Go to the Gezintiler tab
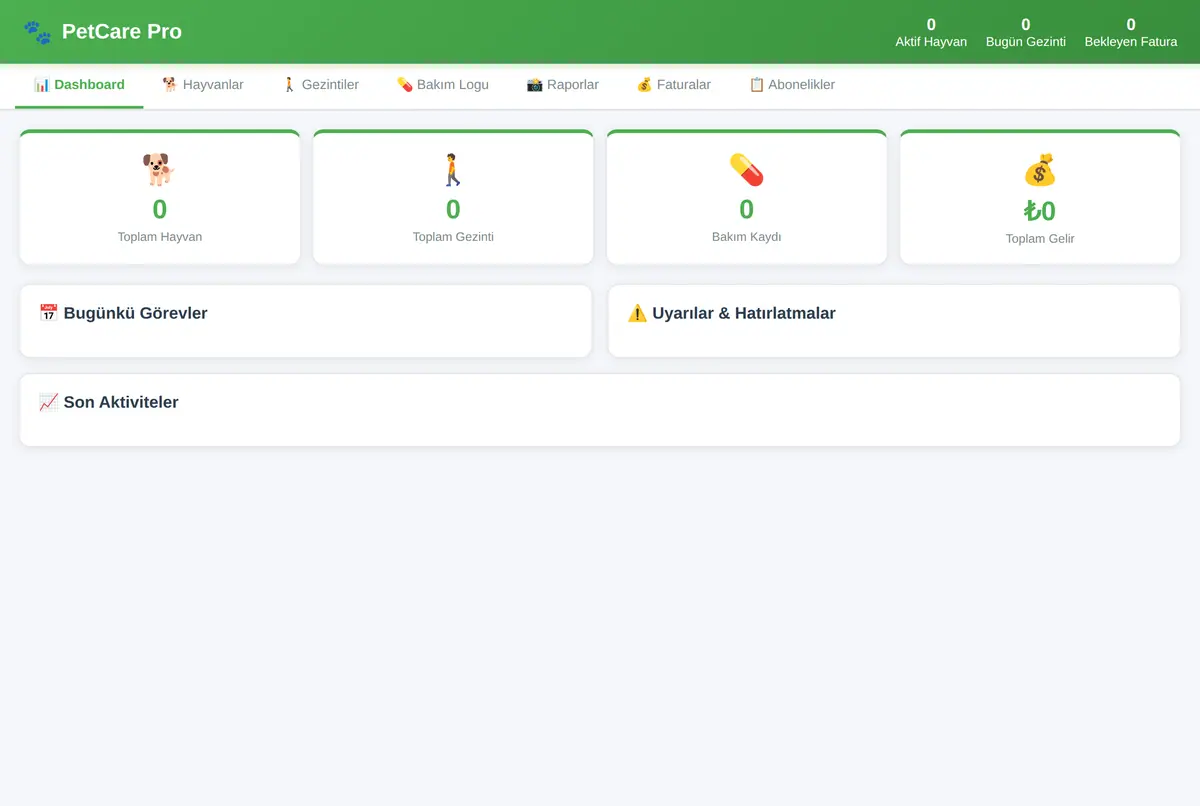Viewport: 1200px width, 806px height. coord(320,85)
